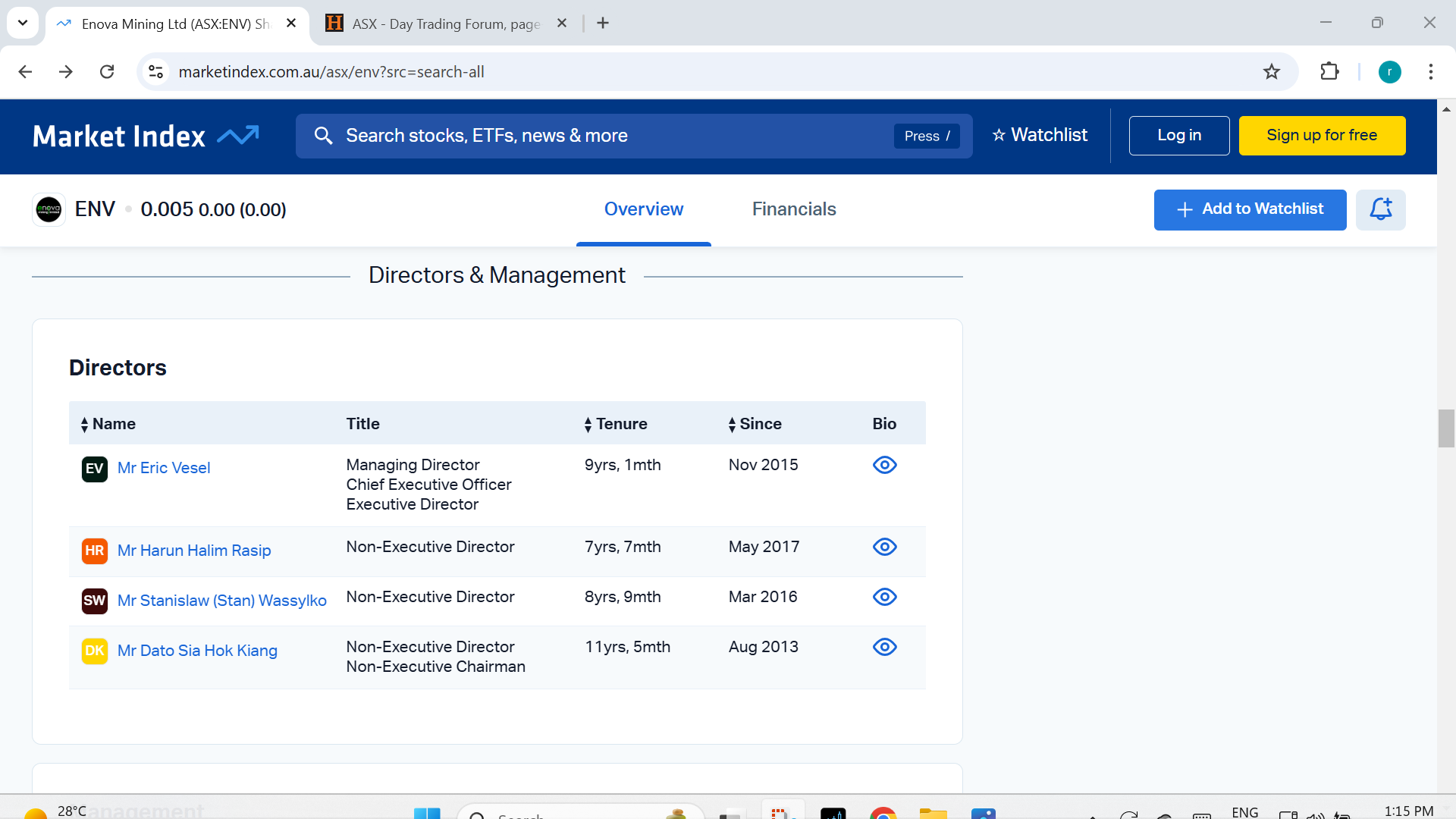Open File Explorer from taskbar
The width and height of the screenshot is (1456, 819).
coord(934,814)
